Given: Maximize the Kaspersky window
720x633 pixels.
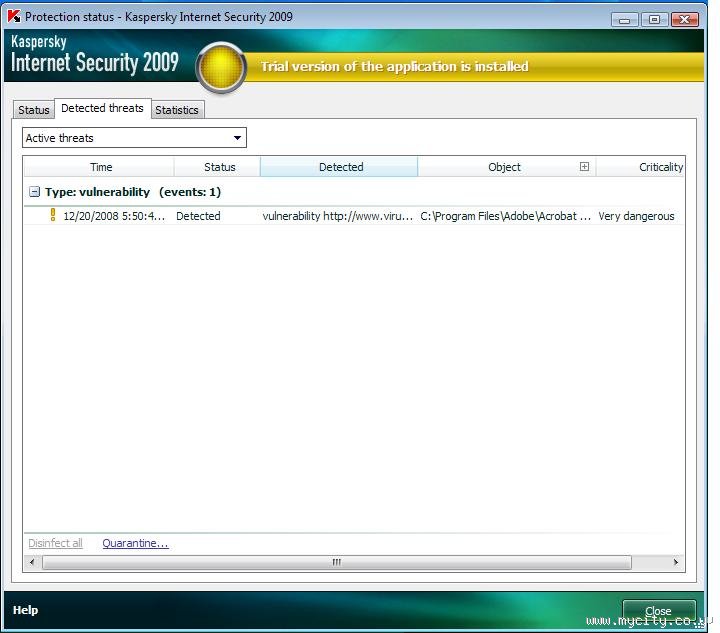Looking at the screenshot, I should coord(654,19).
